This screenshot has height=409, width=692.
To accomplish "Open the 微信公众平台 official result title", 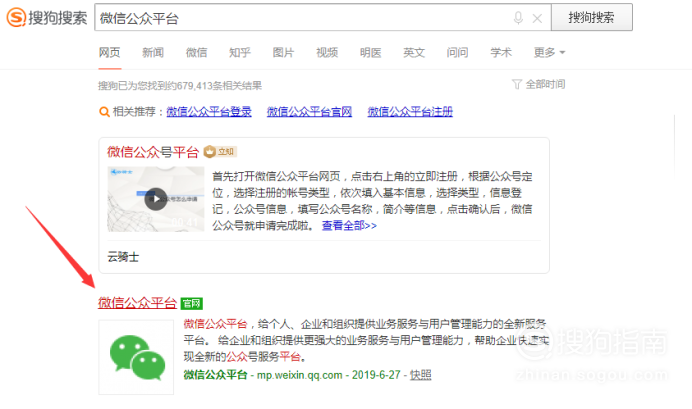I will coord(137,303).
